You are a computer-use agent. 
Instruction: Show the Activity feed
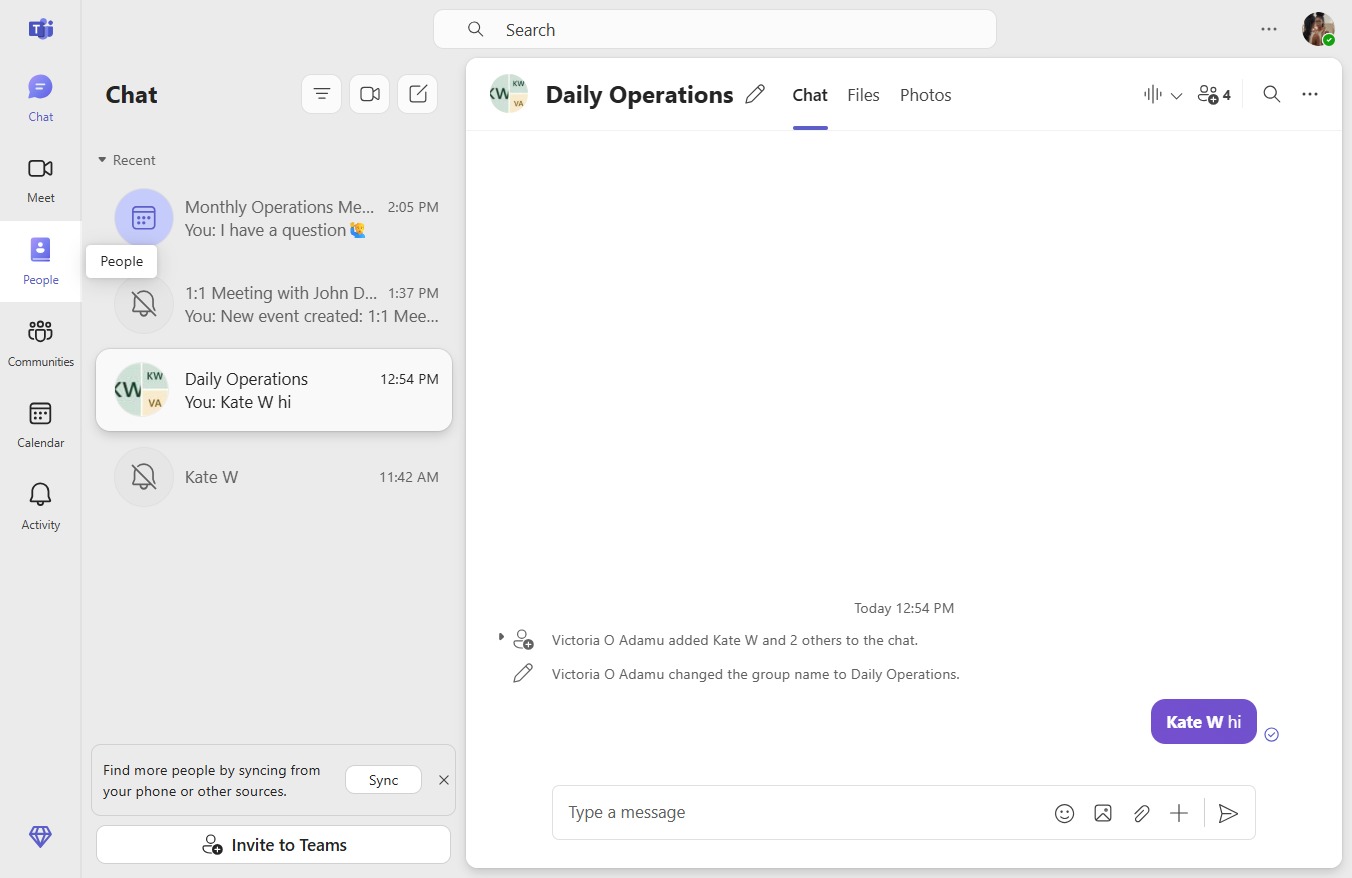click(40, 507)
